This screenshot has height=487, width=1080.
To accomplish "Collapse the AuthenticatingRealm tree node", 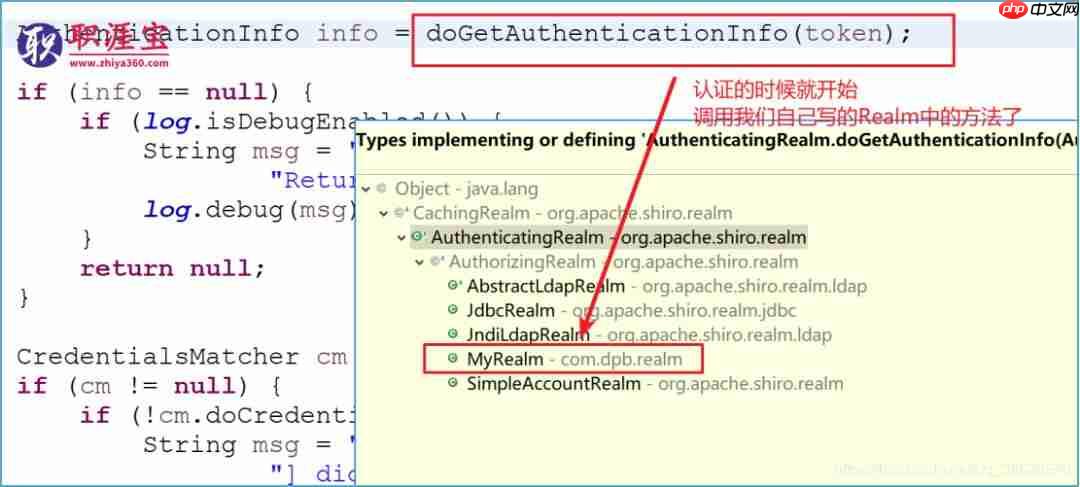I will pyautogui.click(x=402, y=238).
